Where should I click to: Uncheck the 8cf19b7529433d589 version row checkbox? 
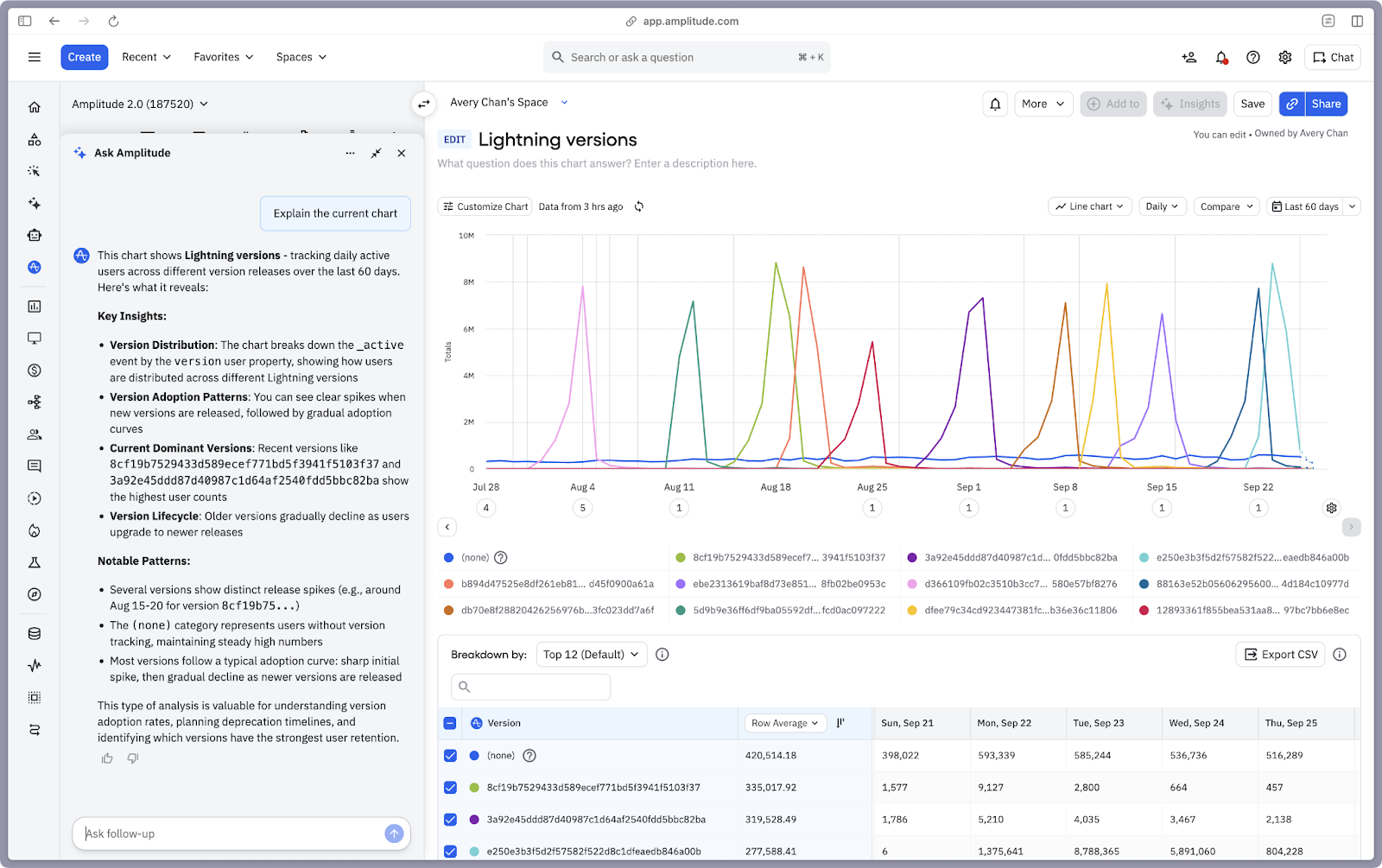click(x=450, y=788)
